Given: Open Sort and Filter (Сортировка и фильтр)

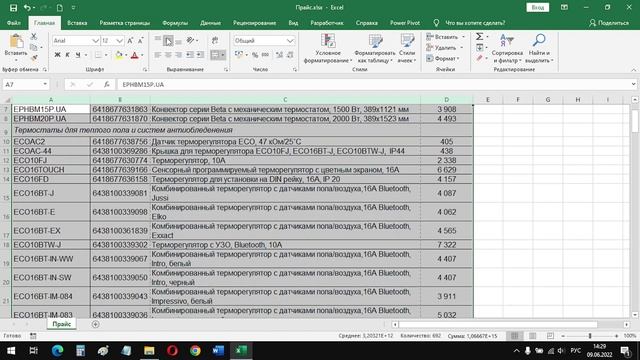Looking at the screenshot, I should click(x=507, y=49).
